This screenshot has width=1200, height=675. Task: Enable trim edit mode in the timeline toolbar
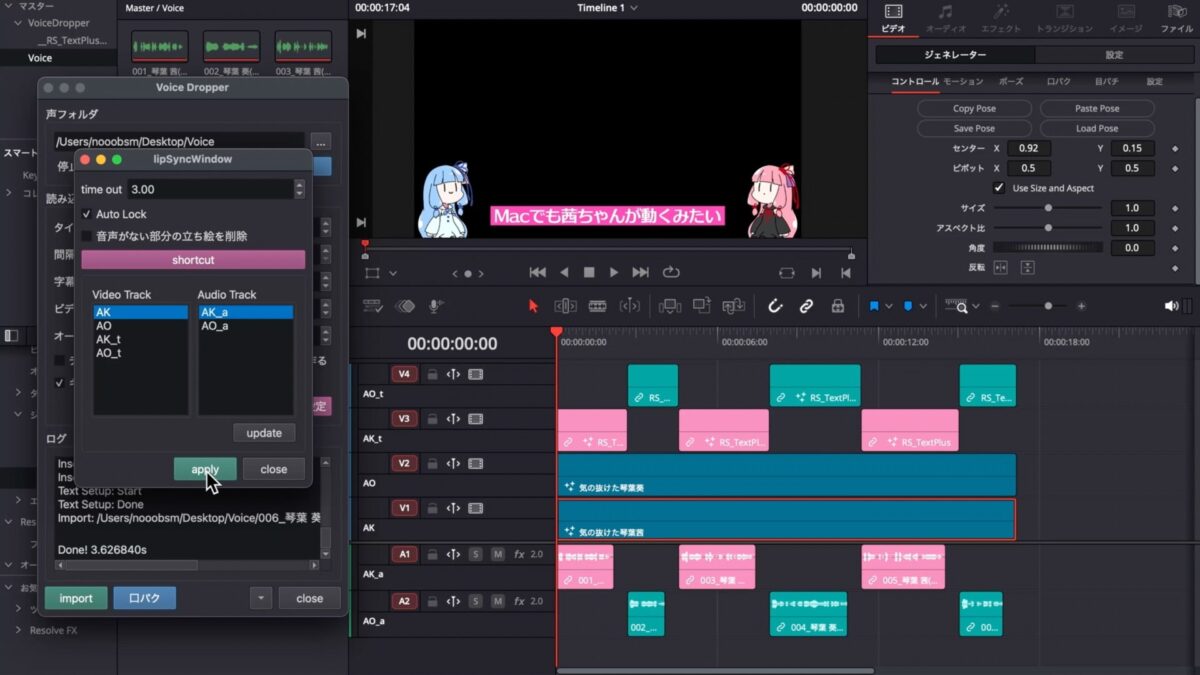pos(565,304)
